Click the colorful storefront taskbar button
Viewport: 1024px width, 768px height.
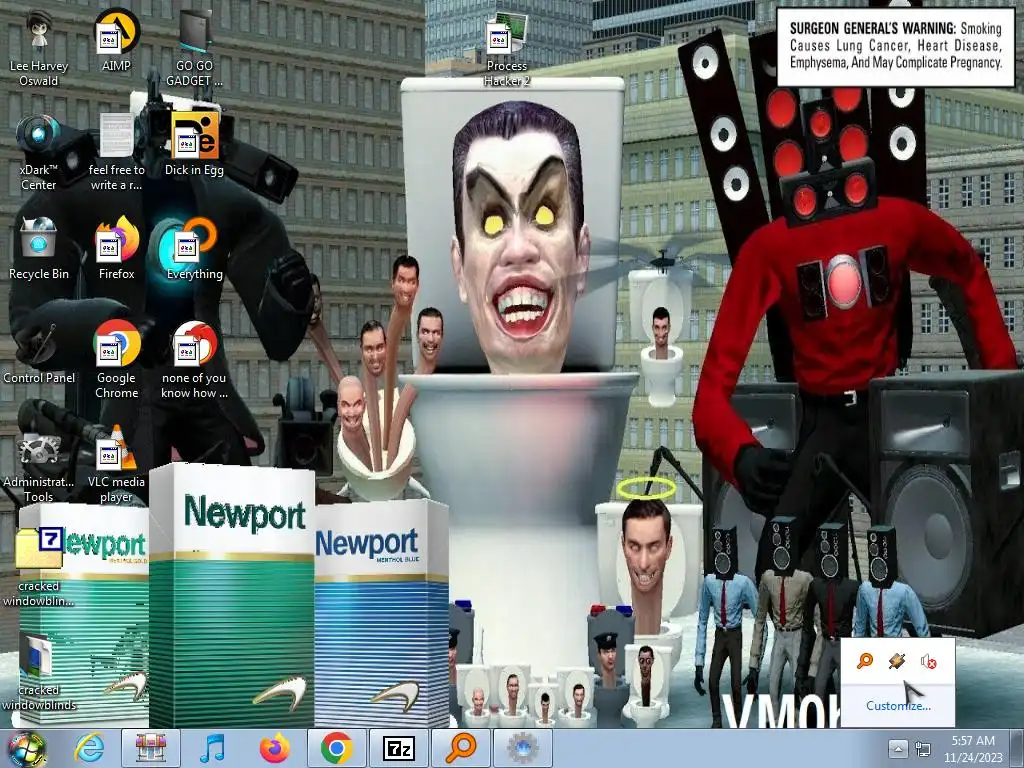[x=151, y=748]
